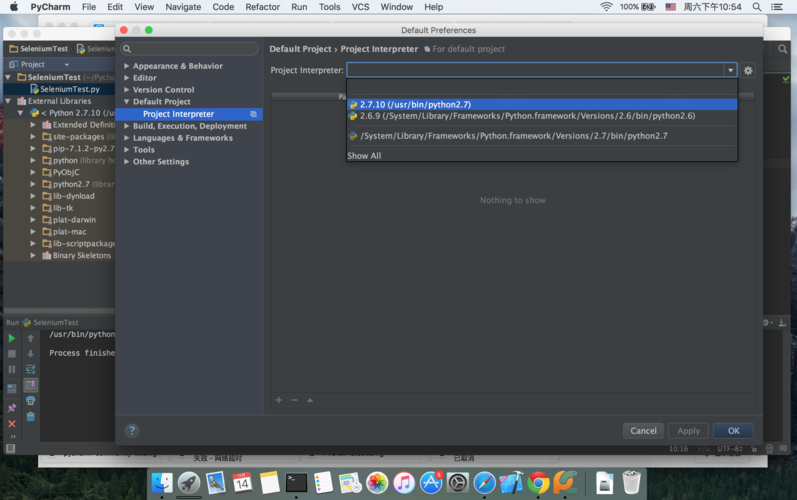Collapse Default Project section

click(x=127, y=102)
